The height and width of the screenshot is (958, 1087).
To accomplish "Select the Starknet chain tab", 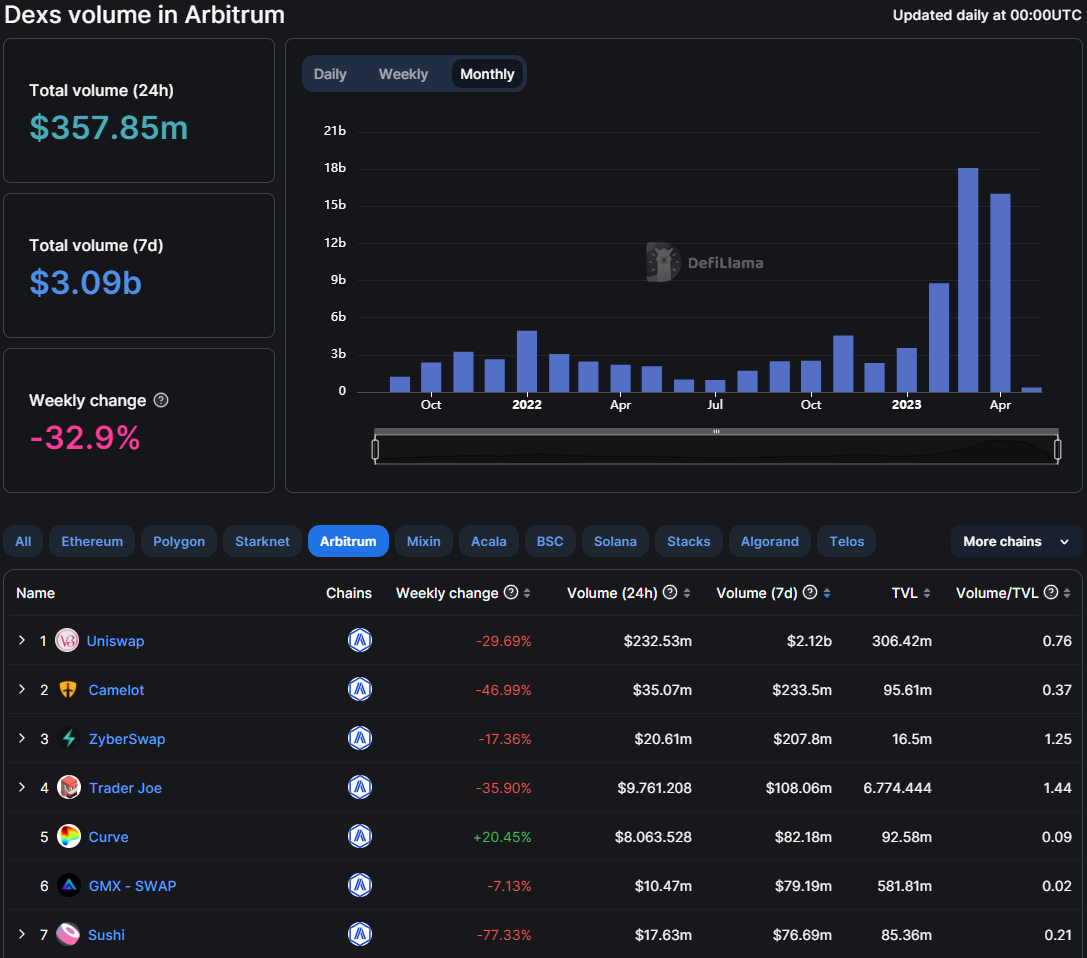I will [x=262, y=541].
